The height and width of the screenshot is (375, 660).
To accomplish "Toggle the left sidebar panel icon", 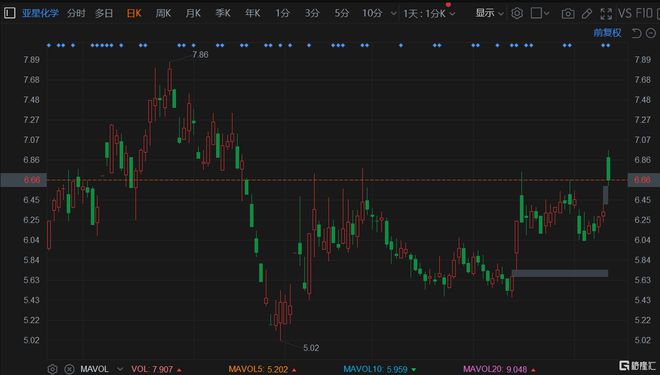I will (x=9, y=13).
